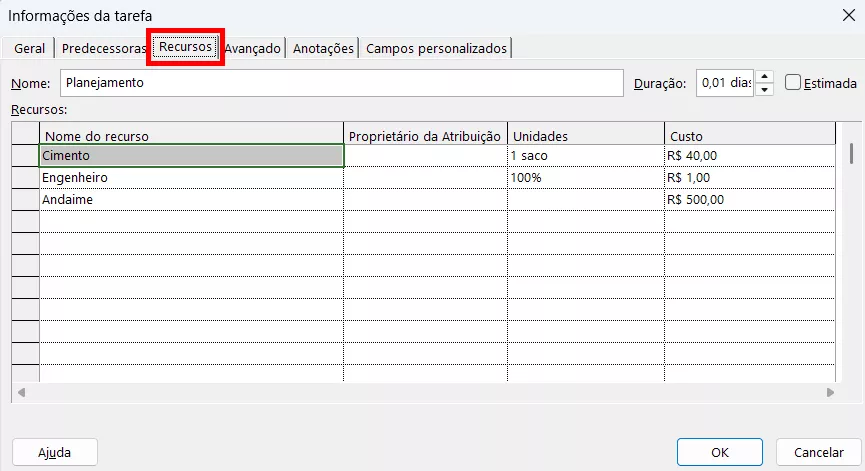Click the Andaime cost cell R$ 500,00
Viewport: 865px width, 471px height.
[x=748, y=200]
